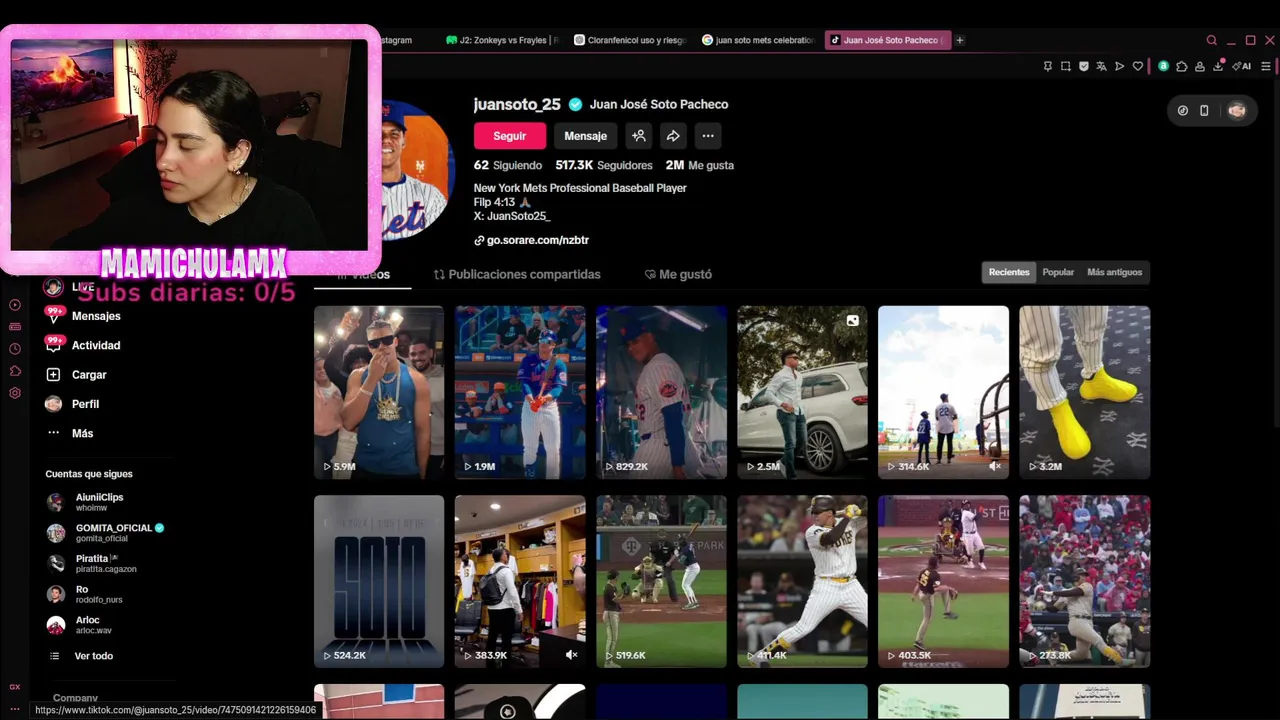1280x720 pixels.
Task: Click the Mensaje button
Action: point(585,136)
